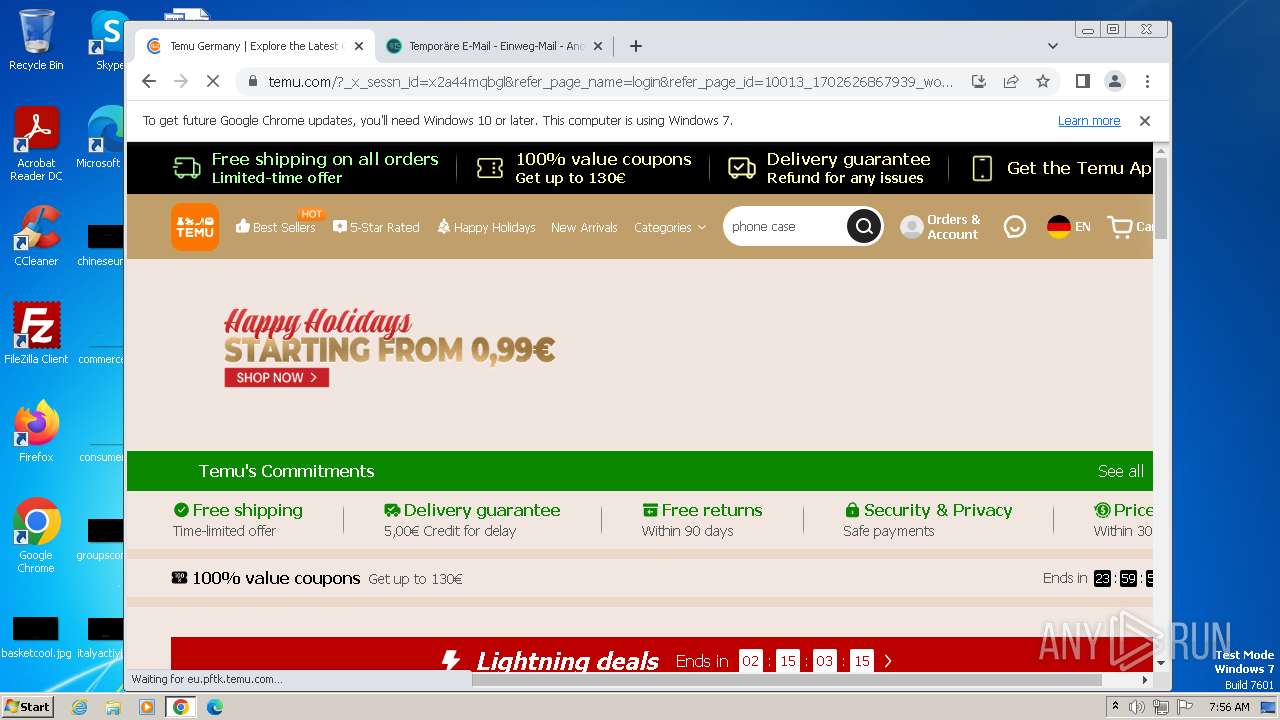
Task: Open New Arrivals page
Action: [x=584, y=227]
